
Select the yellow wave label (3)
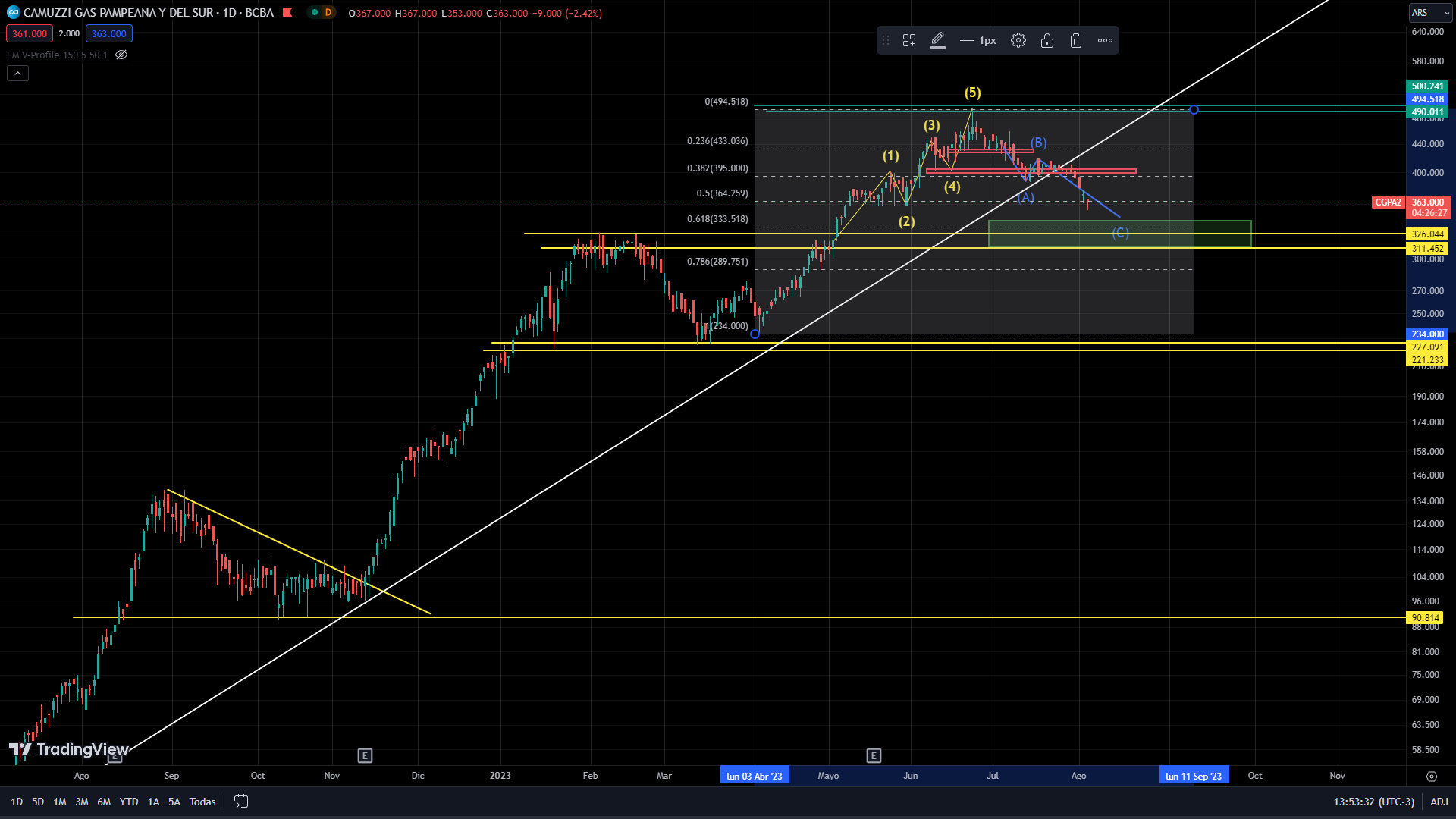click(932, 125)
